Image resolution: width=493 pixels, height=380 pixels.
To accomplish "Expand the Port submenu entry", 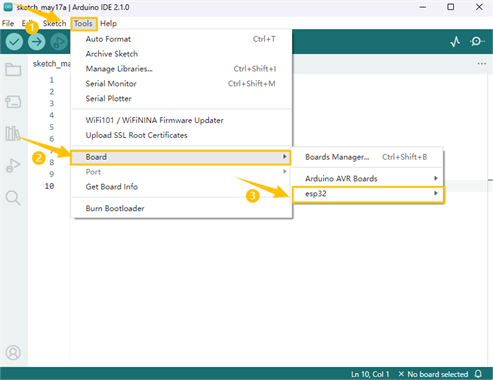I will point(182,172).
